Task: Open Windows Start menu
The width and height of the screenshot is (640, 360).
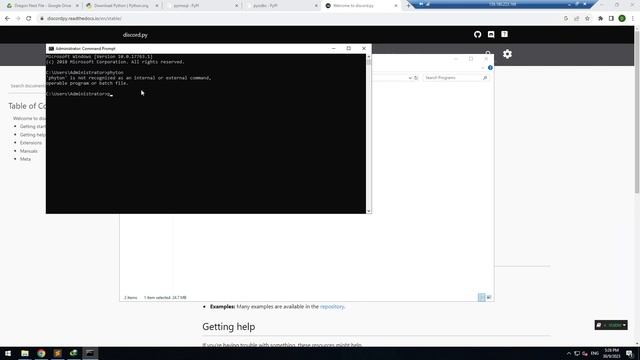Action: click(8, 353)
